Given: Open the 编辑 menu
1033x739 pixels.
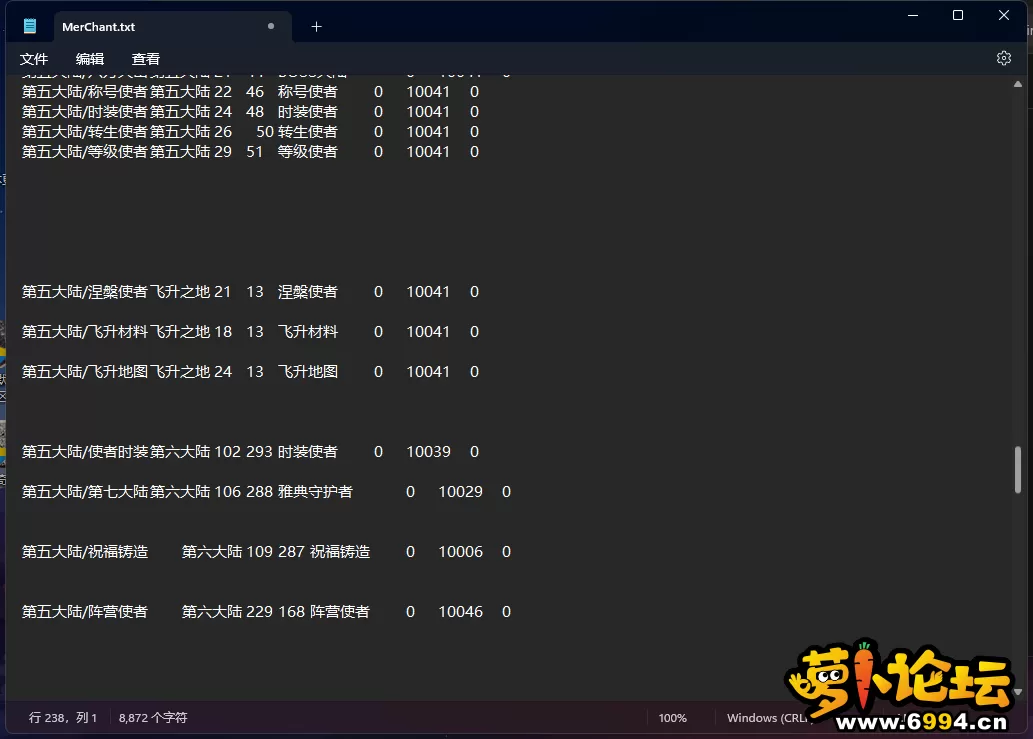Looking at the screenshot, I should tap(90, 59).
